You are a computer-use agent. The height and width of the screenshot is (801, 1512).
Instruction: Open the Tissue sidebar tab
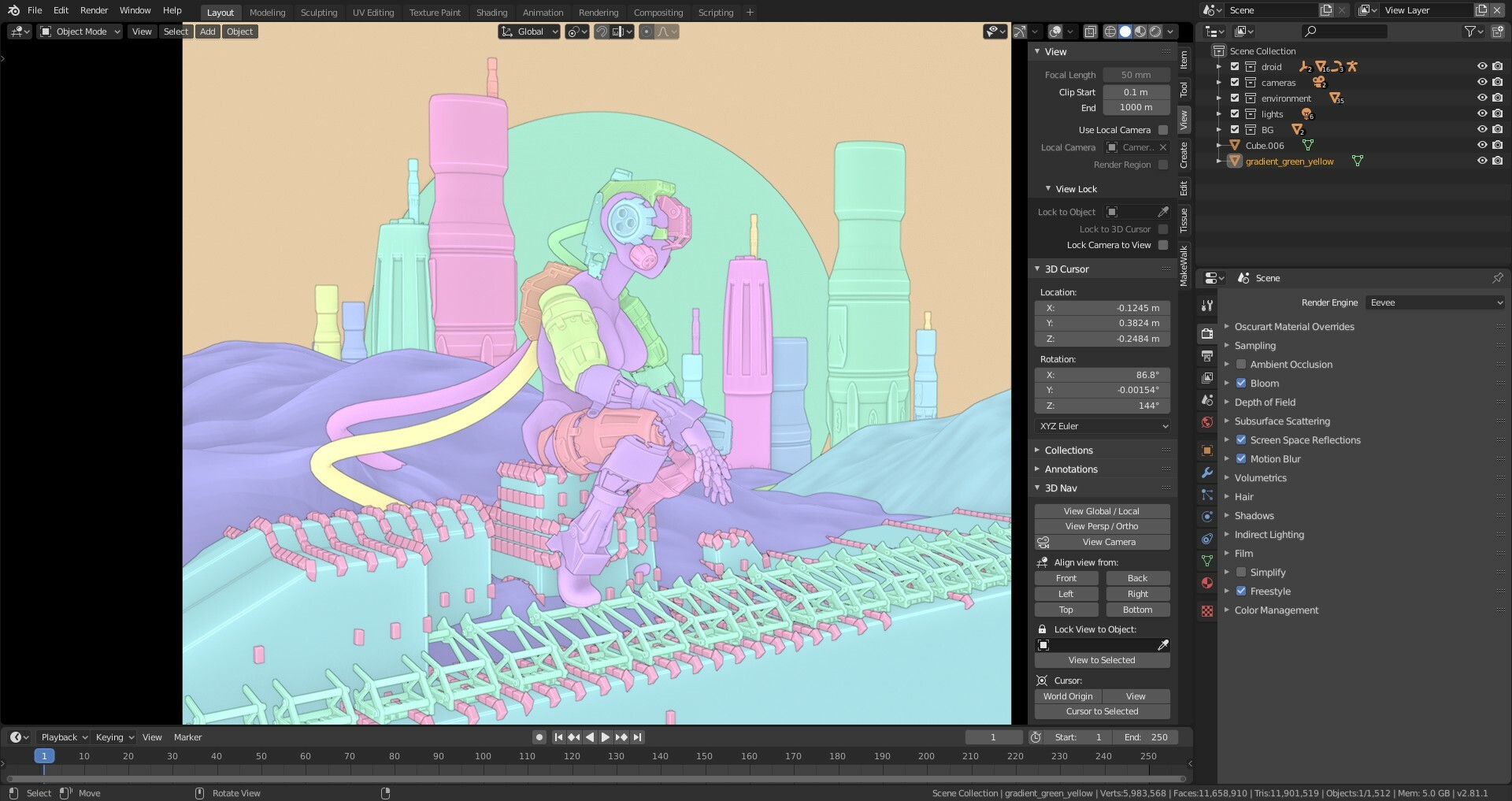[x=1184, y=221]
